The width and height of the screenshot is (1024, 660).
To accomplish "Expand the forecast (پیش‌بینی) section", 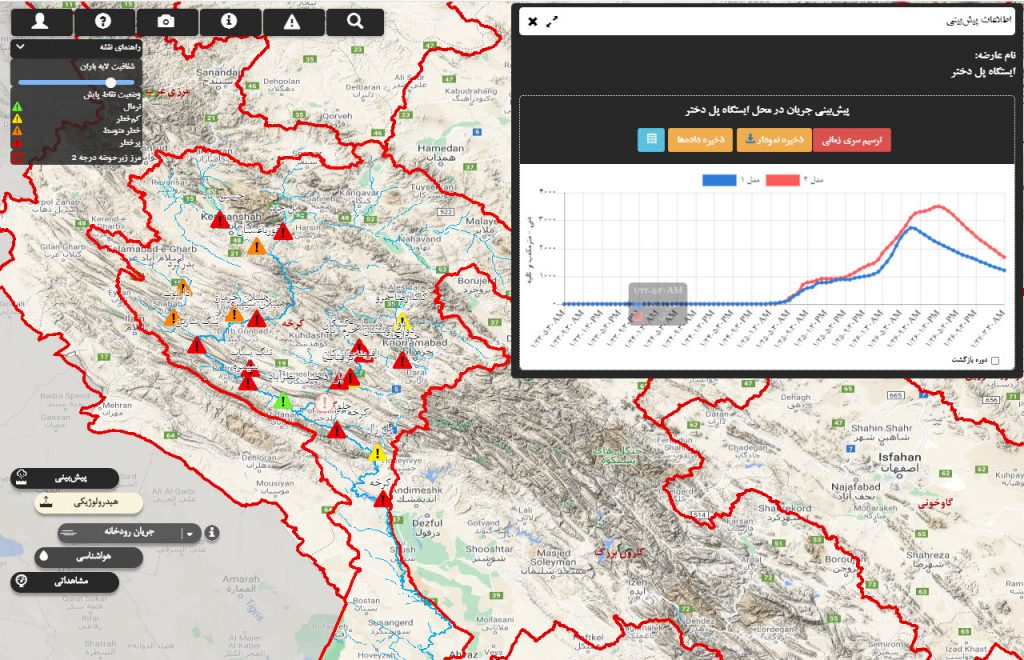I will click(x=65, y=478).
